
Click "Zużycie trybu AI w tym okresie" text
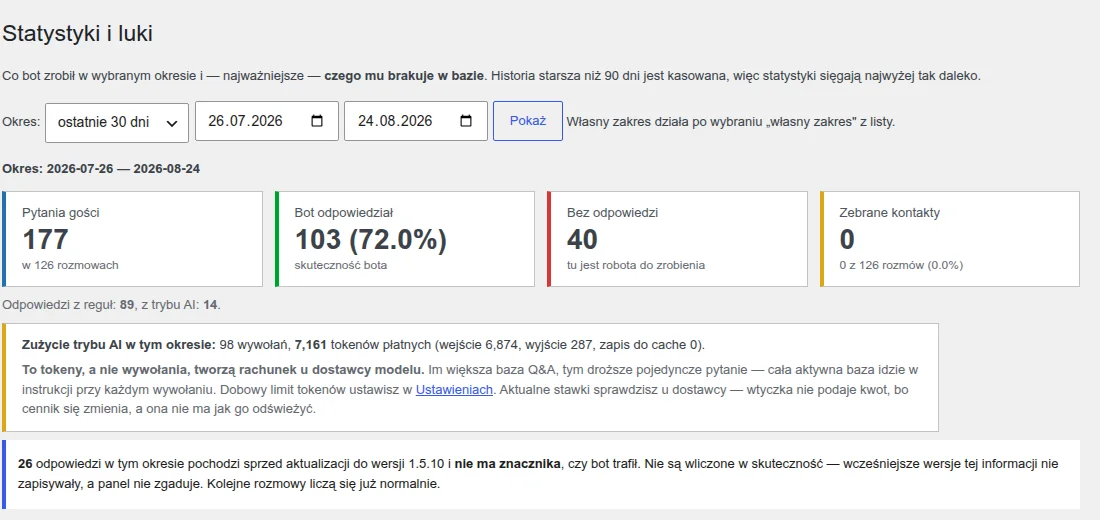(119, 345)
